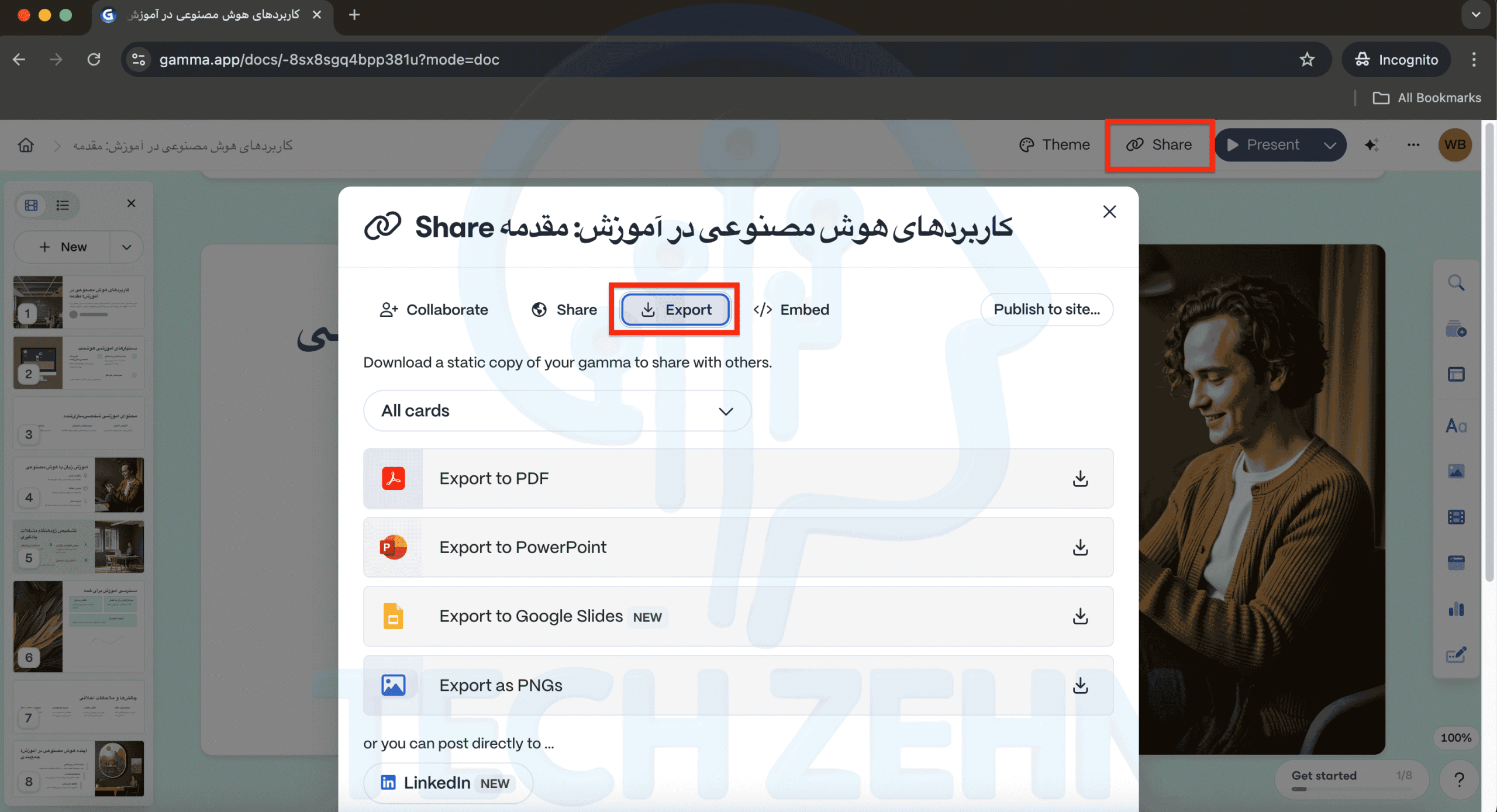Open the WB user avatar menu

tap(1455, 144)
